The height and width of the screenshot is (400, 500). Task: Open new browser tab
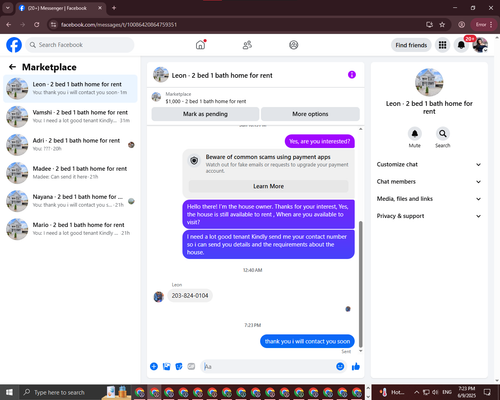[114, 8]
